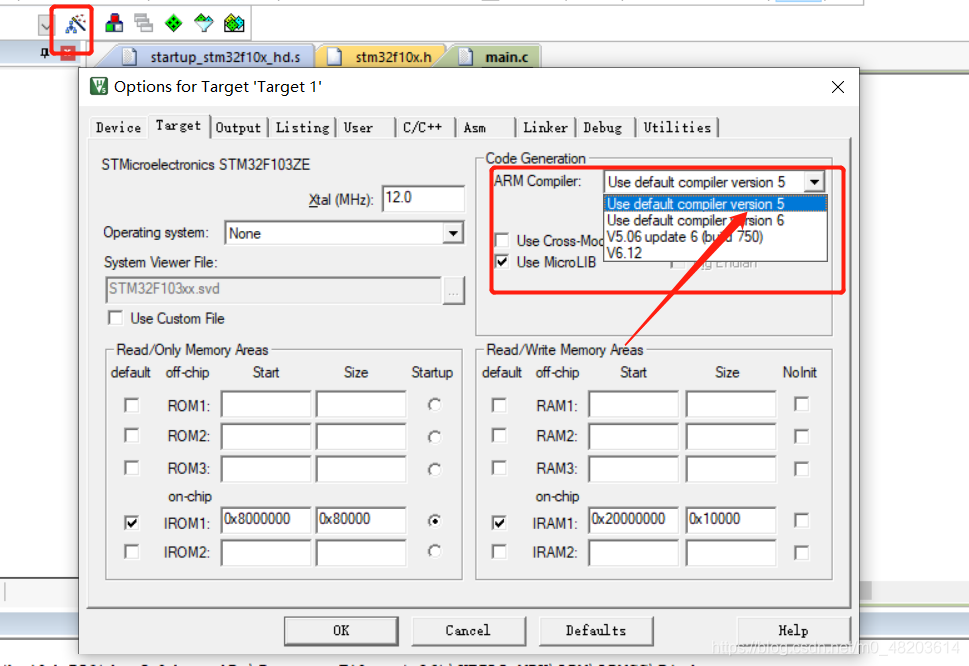Open the Pack Installer icon
969x666 pixels.
[234, 23]
